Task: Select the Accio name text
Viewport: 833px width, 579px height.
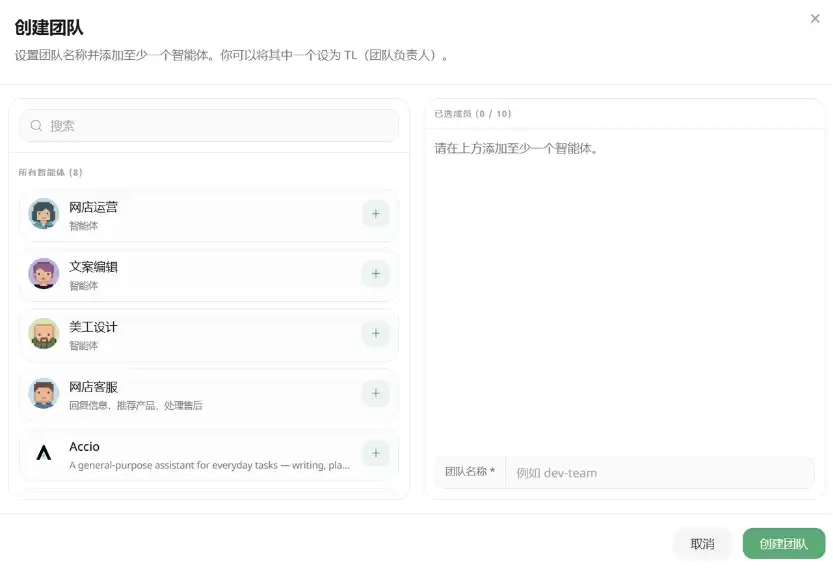Action: point(84,447)
